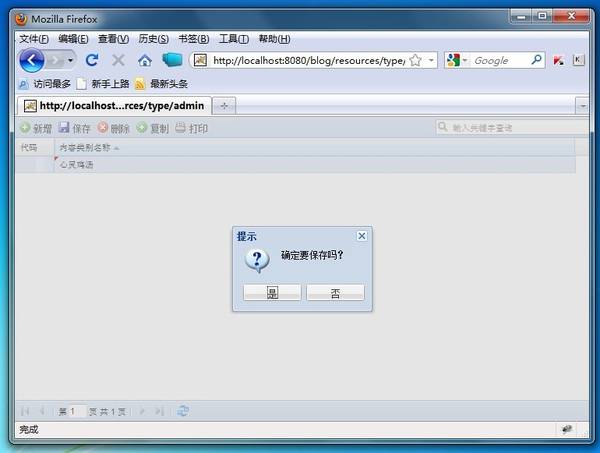Click the stop loading X icon
600x453 pixels.
coord(118,60)
